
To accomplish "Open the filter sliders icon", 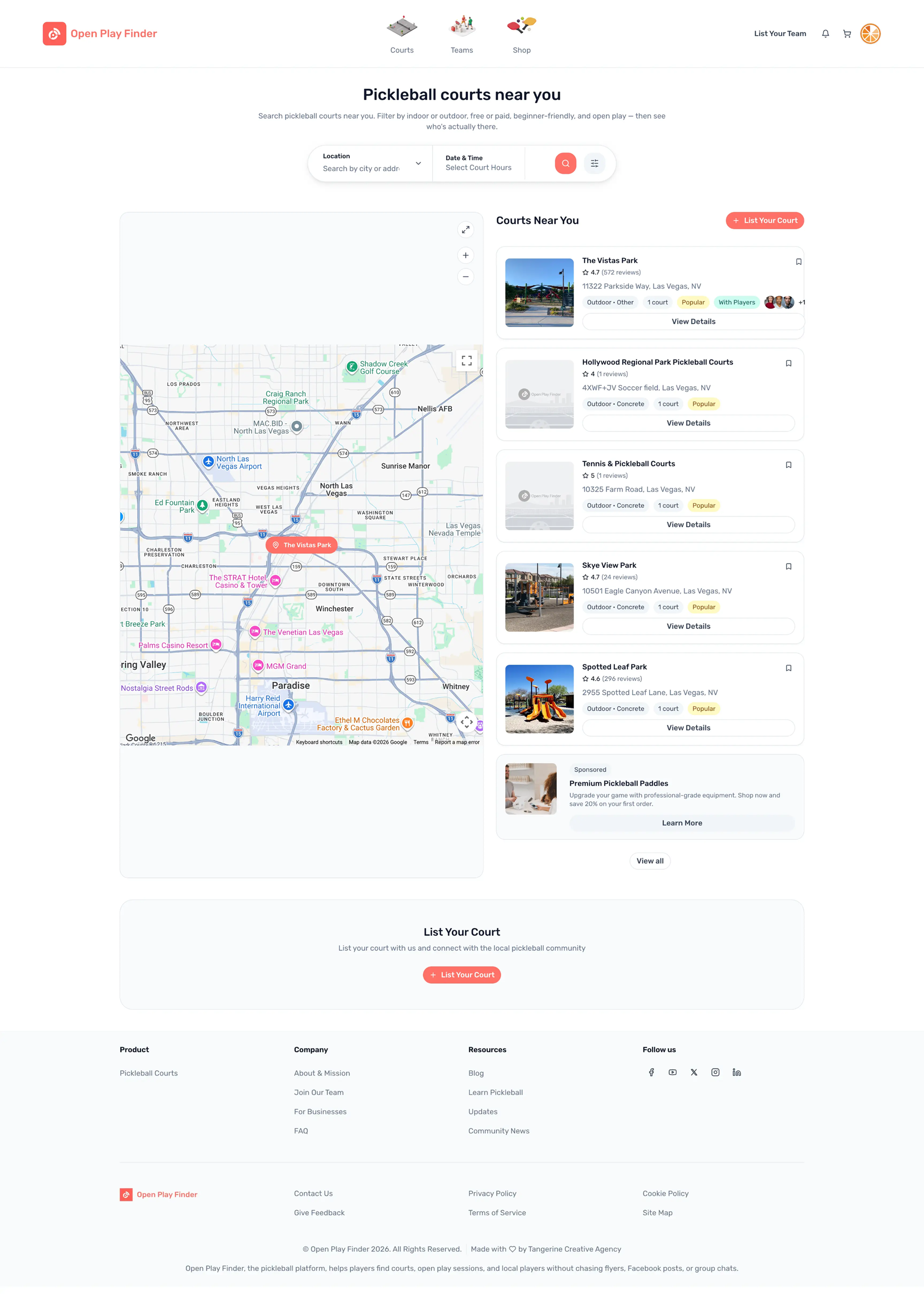I will 594,163.
